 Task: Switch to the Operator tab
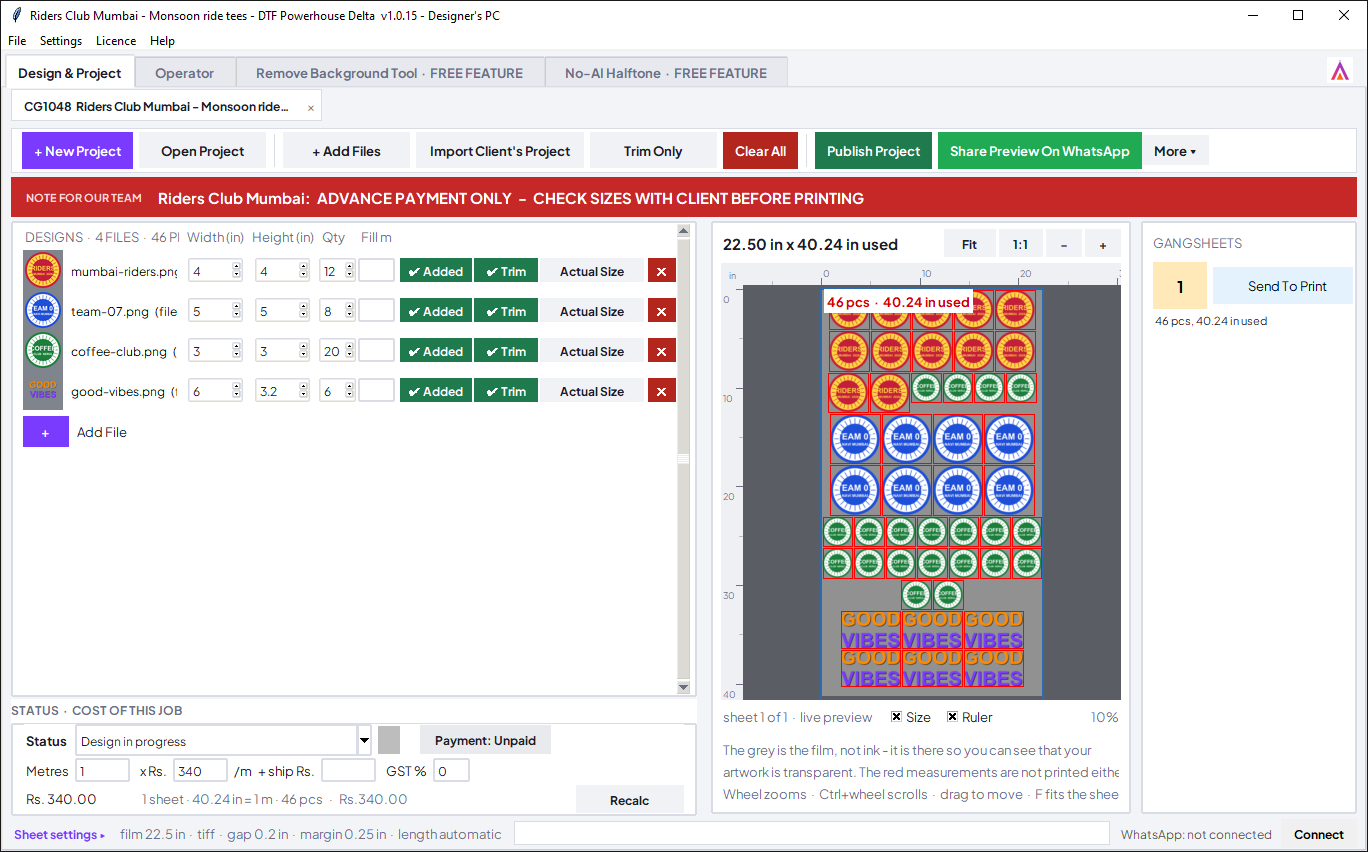point(185,73)
